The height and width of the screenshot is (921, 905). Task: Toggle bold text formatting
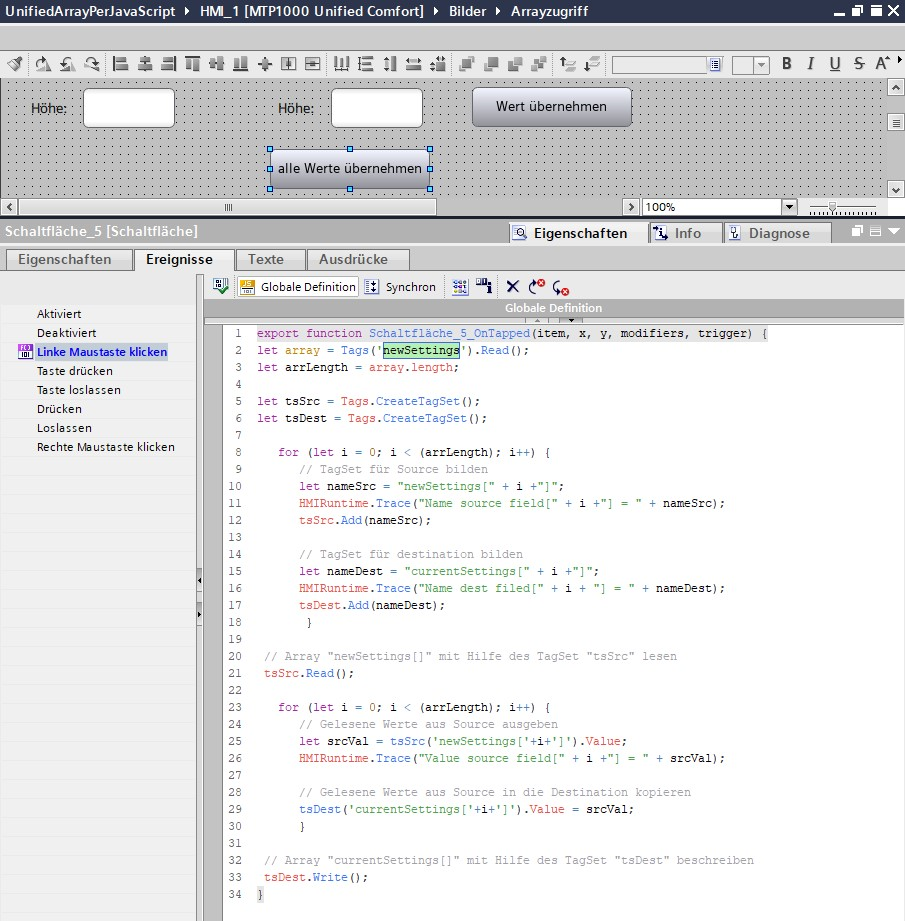pyautogui.click(x=787, y=64)
